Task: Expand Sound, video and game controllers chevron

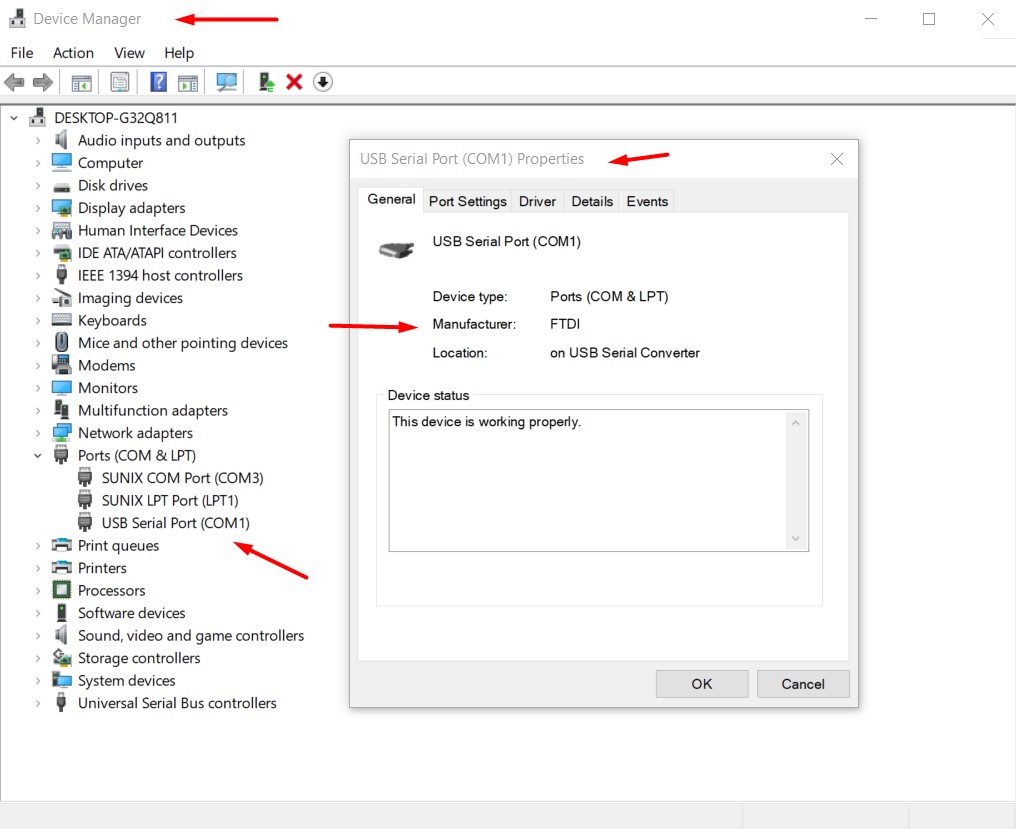Action: pyautogui.click(x=38, y=635)
